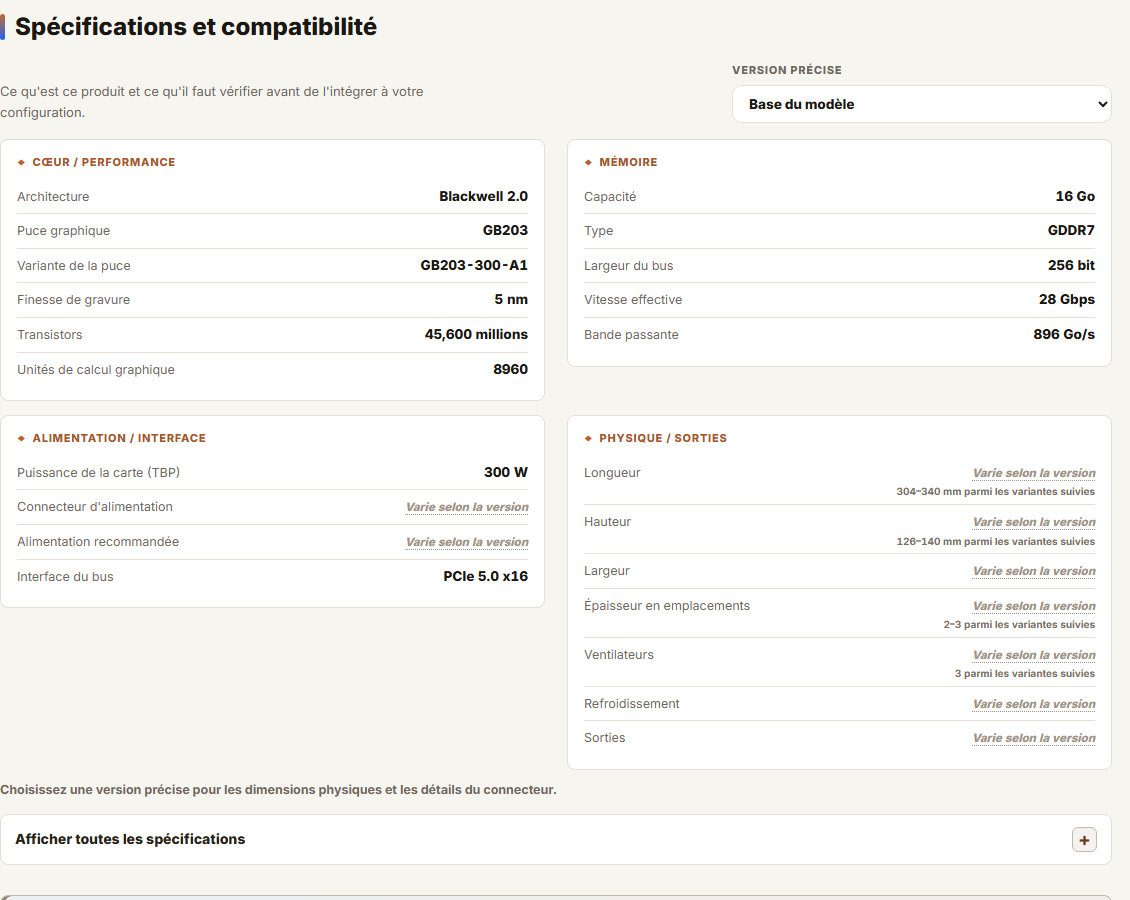Click the 'Unités de calcul graphique' label

[96, 370]
